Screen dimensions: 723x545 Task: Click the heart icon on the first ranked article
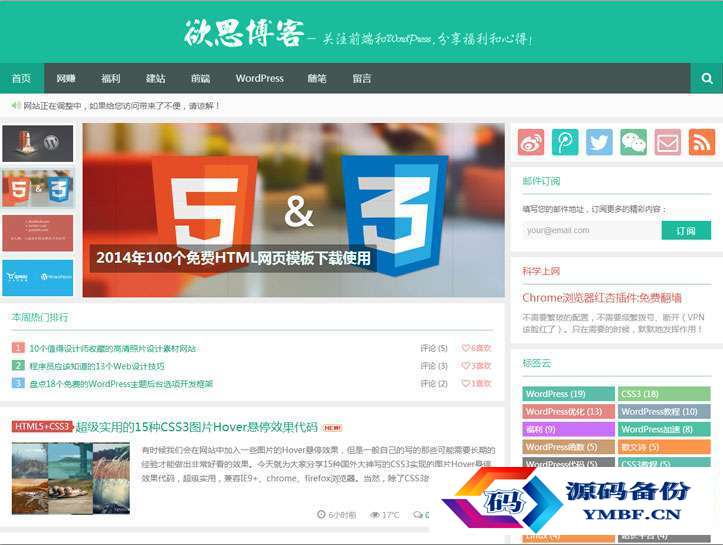[465, 348]
